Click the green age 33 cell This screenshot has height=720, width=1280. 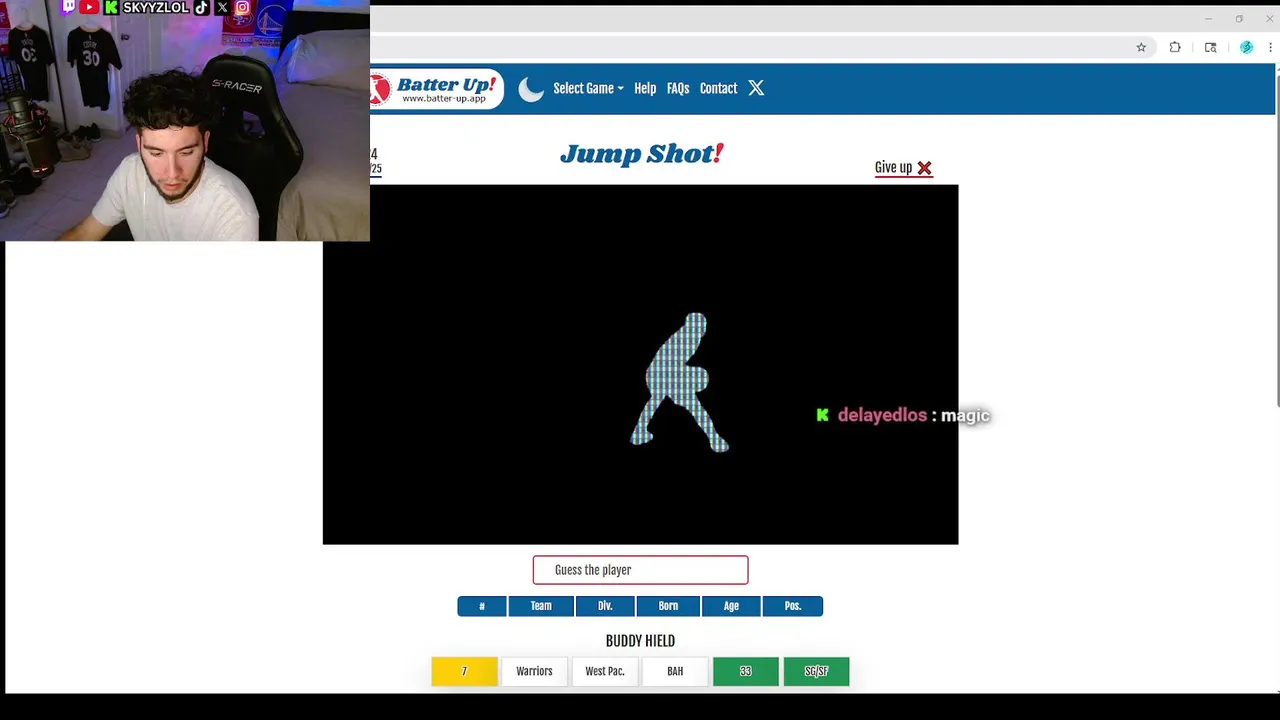click(x=746, y=671)
